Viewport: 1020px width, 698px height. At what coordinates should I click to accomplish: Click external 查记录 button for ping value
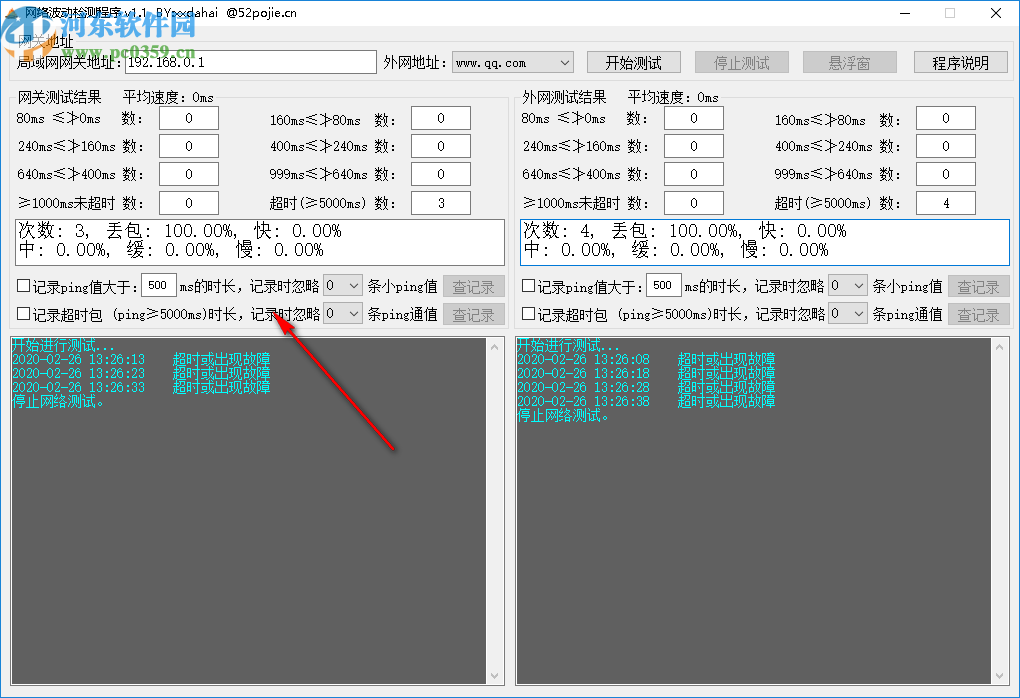(978, 287)
